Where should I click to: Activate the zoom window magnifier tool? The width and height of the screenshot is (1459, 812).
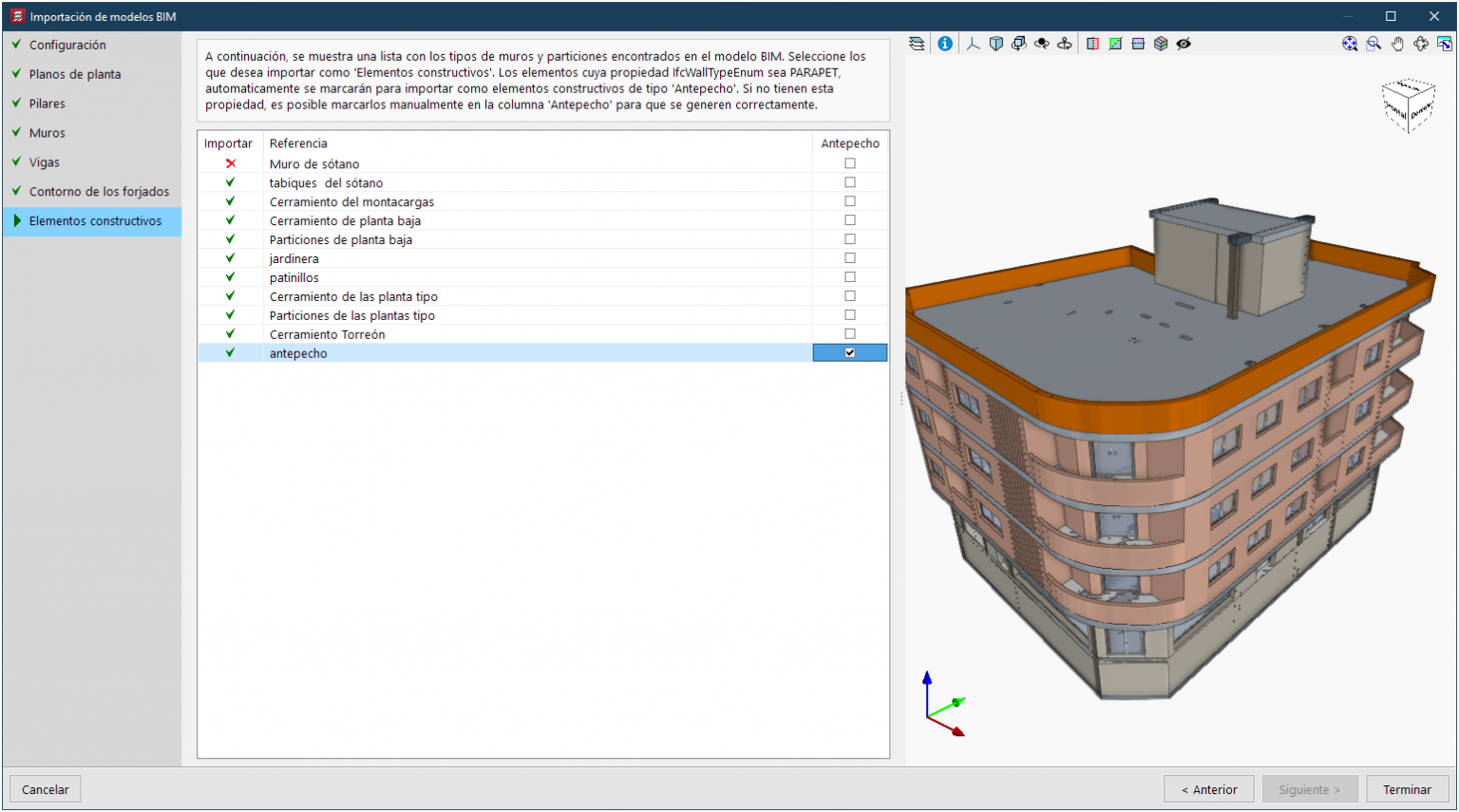(x=1374, y=44)
